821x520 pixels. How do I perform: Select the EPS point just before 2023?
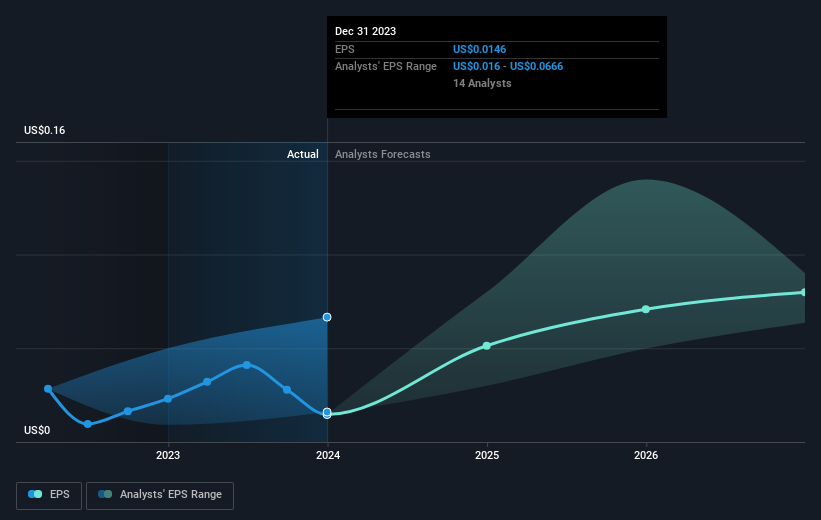[128, 412]
